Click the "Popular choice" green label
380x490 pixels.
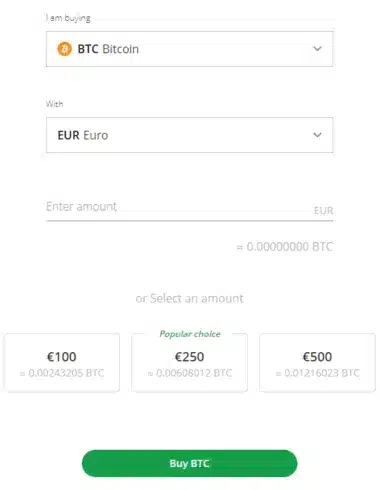click(x=190, y=334)
